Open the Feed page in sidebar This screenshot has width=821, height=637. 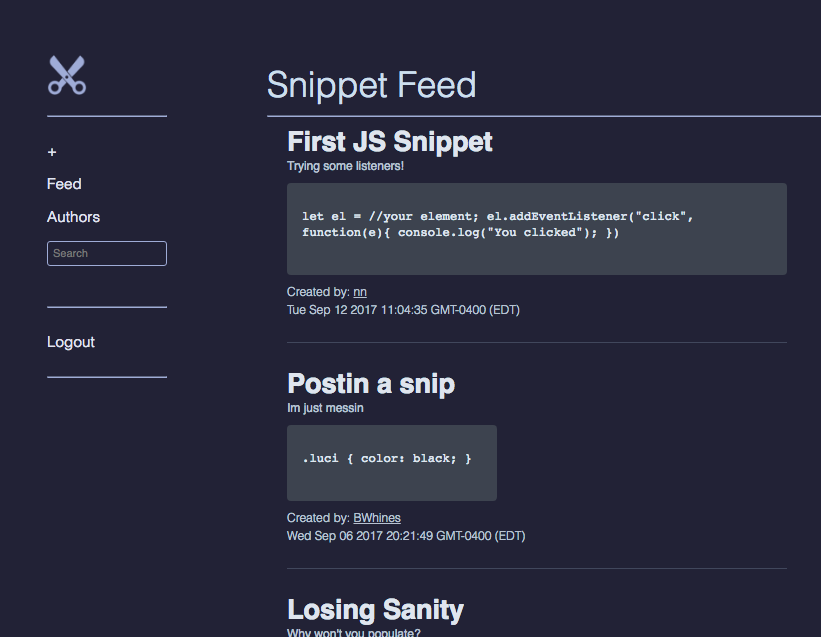pyautogui.click(x=64, y=184)
